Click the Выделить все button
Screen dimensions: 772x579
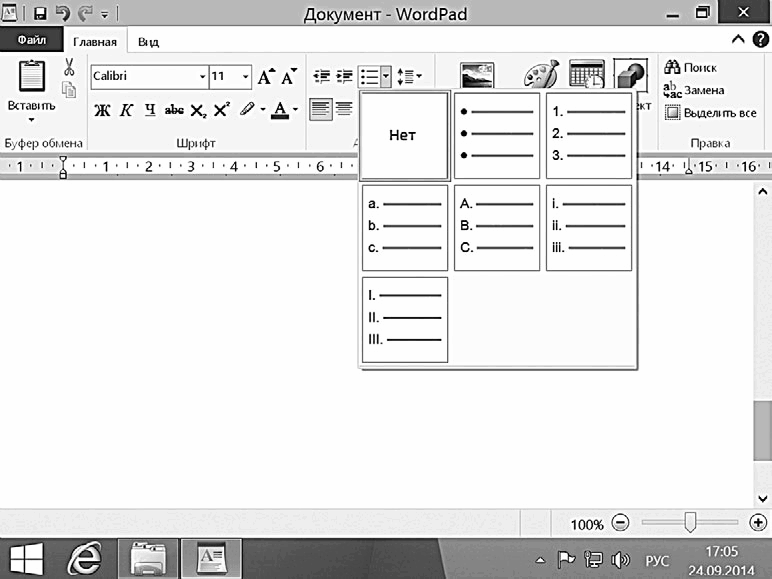711,113
